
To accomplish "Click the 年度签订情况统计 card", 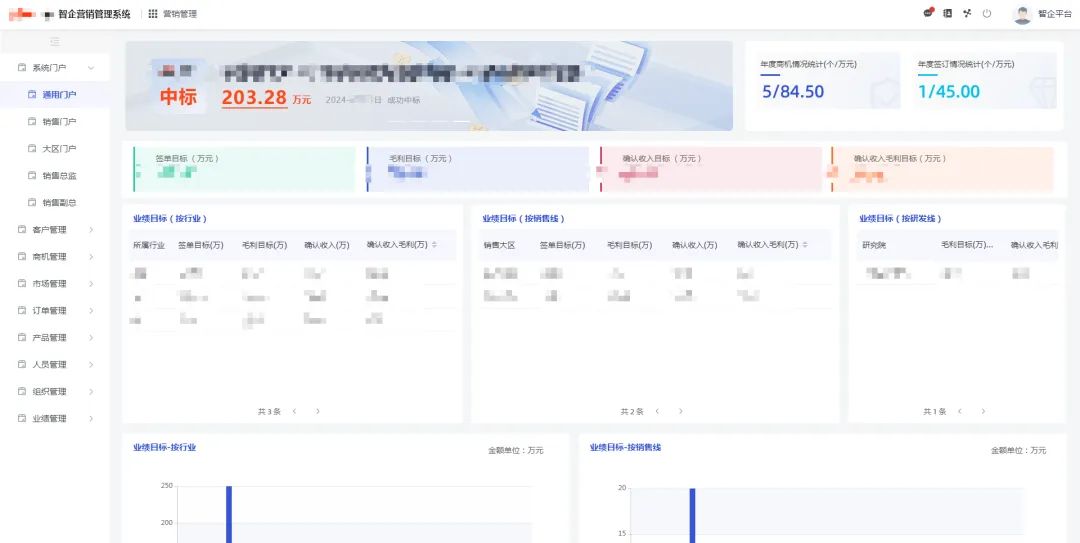I will click(985, 81).
